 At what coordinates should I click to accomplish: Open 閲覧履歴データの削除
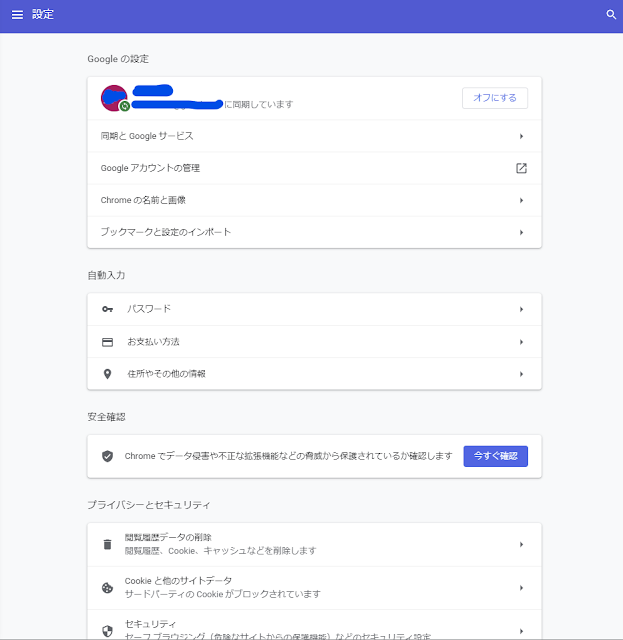click(x=314, y=544)
